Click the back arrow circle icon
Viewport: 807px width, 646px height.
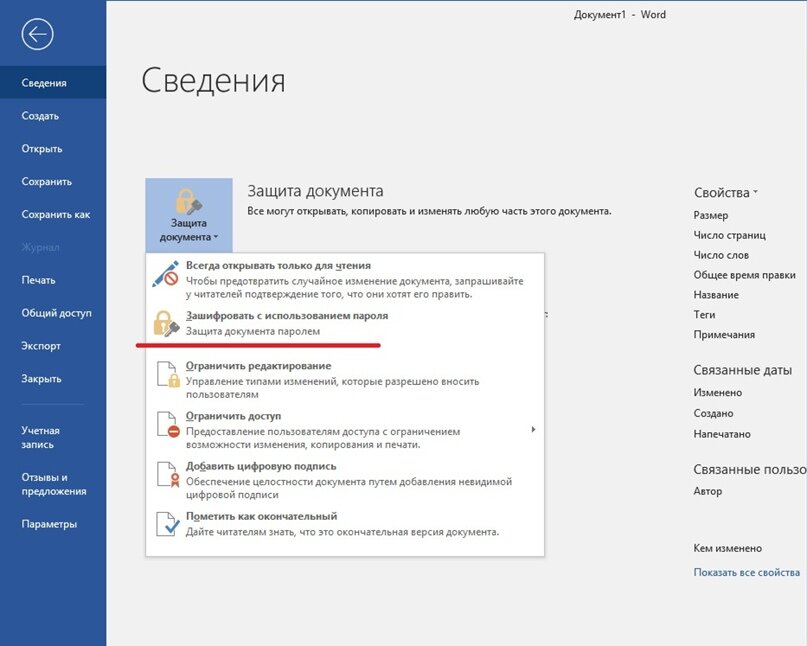click(x=37, y=34)
